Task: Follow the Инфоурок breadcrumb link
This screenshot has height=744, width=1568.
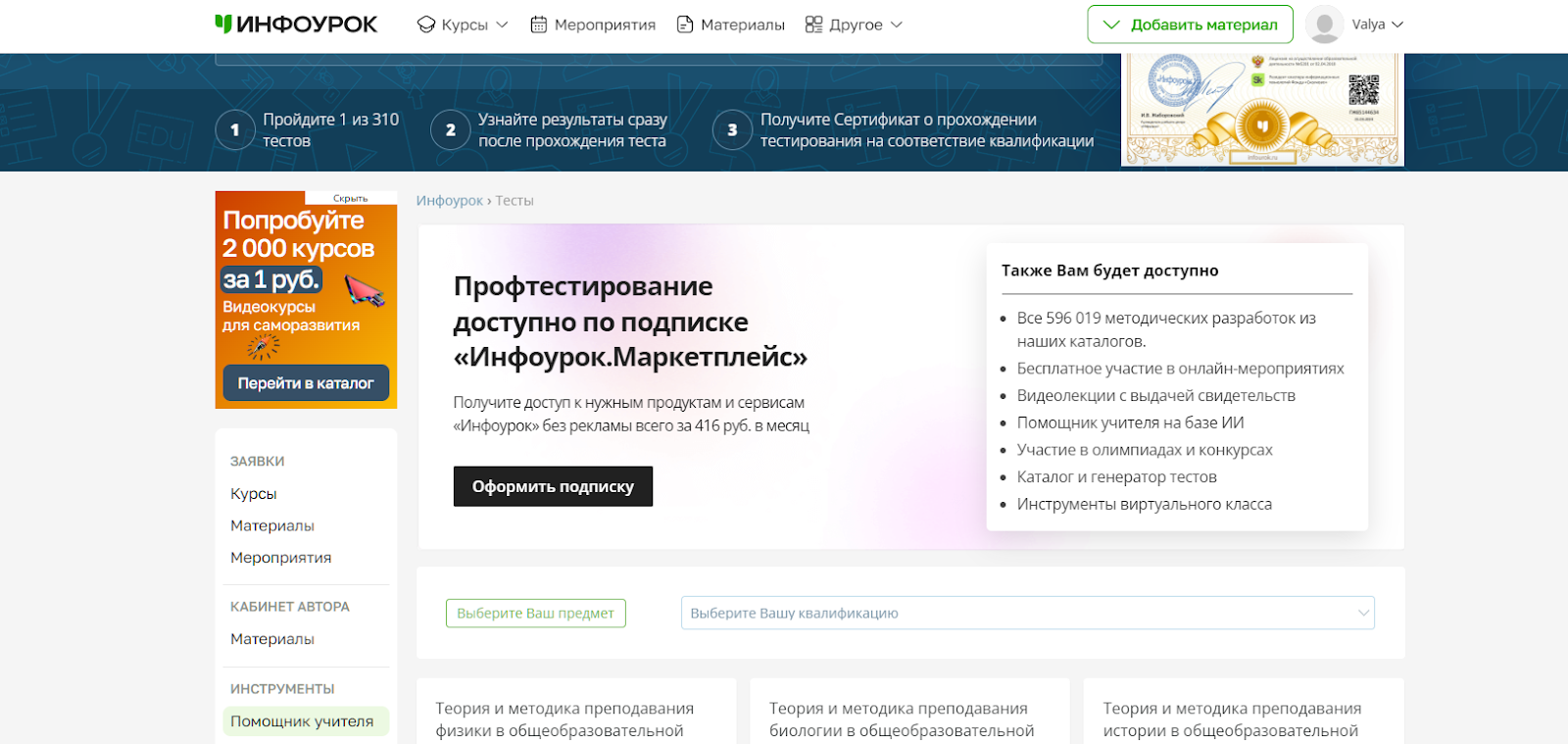Action: click(x=450, y=200)
